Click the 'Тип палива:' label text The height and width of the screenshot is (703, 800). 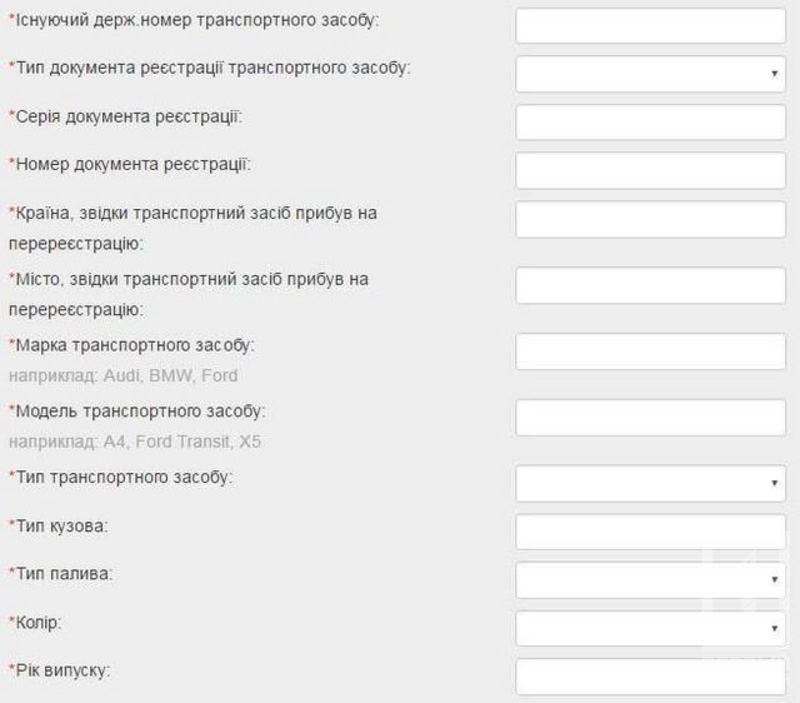click(x=60, y=574)
